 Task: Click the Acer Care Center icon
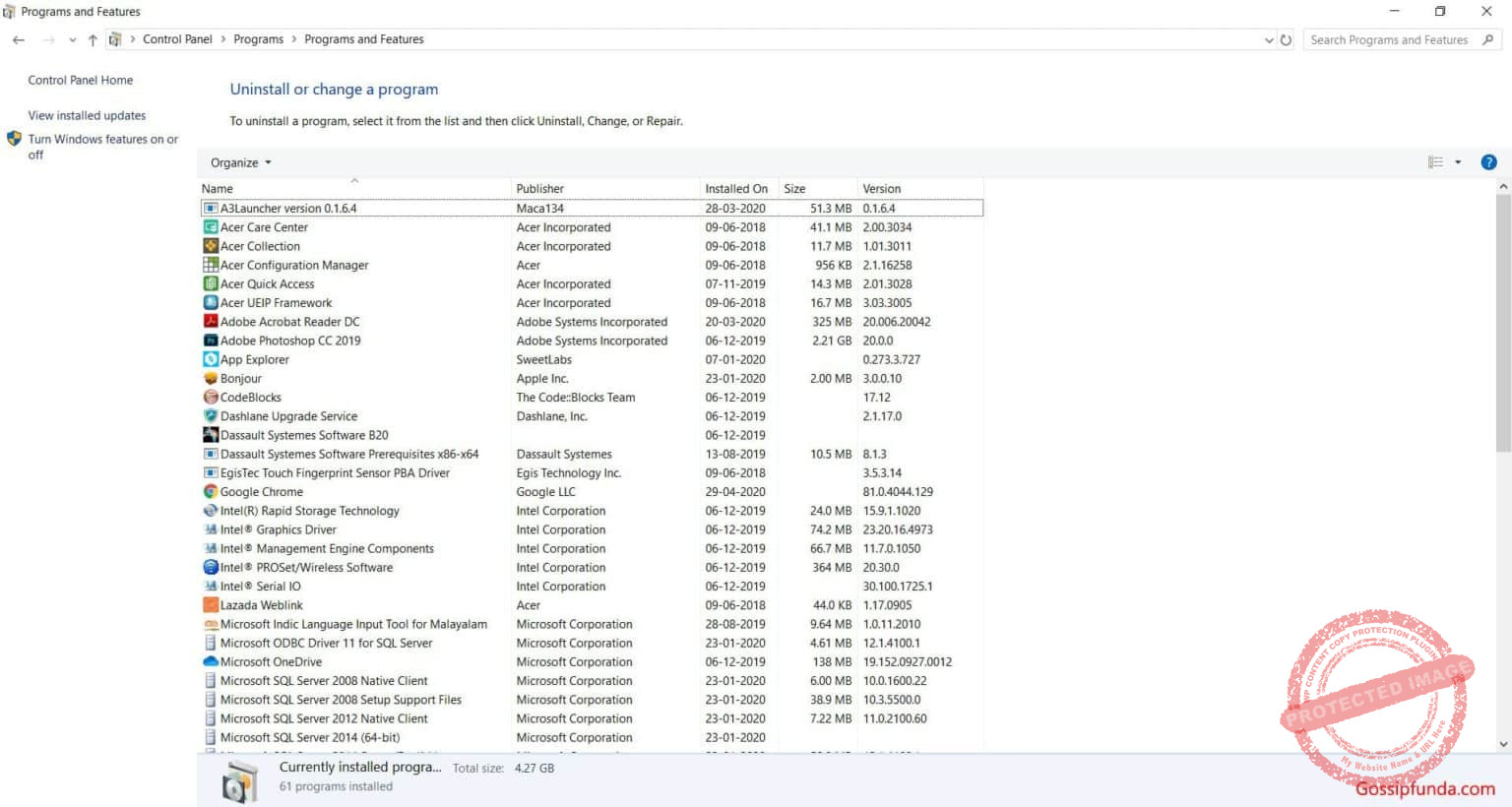click(x=210, y=226)
